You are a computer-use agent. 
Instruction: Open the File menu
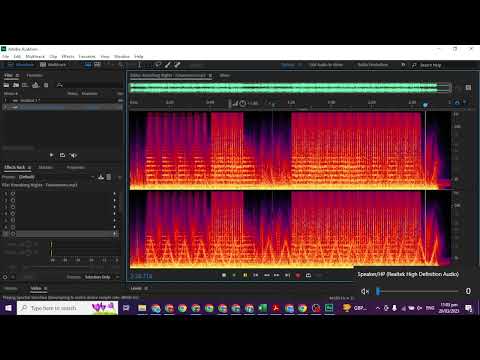click(x=6, y=56)
